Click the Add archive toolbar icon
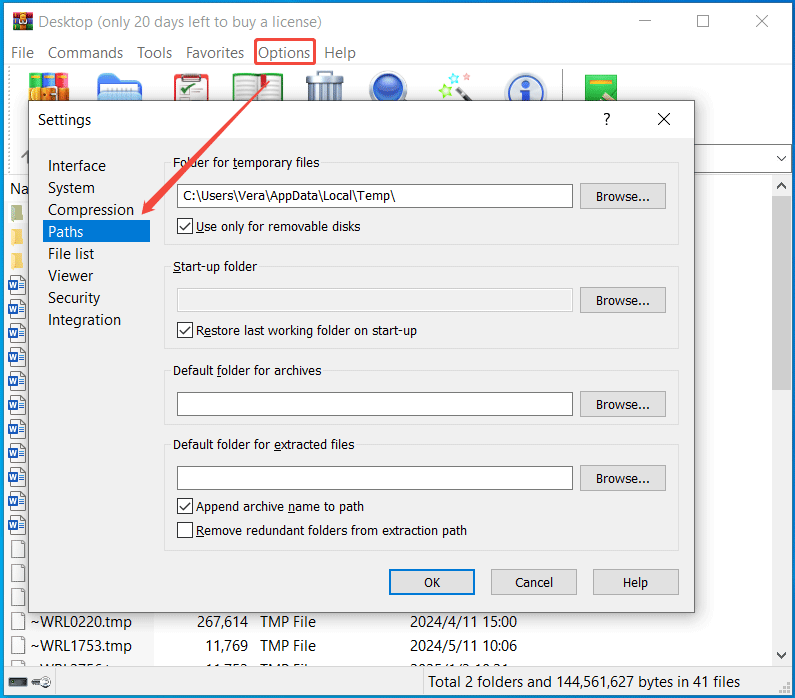 tap(49, 86)
